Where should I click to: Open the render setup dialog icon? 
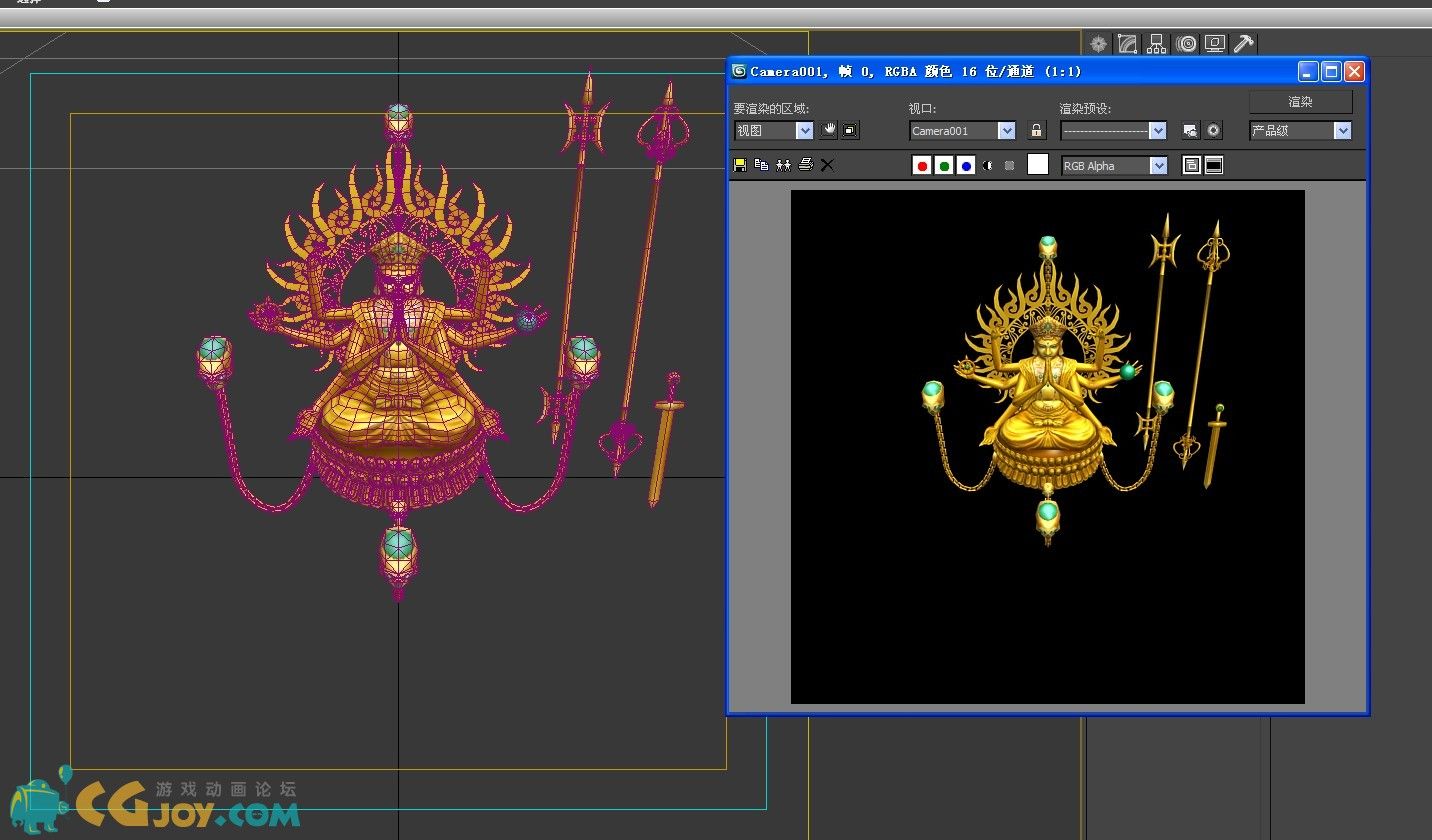(x=1190, y=130)
